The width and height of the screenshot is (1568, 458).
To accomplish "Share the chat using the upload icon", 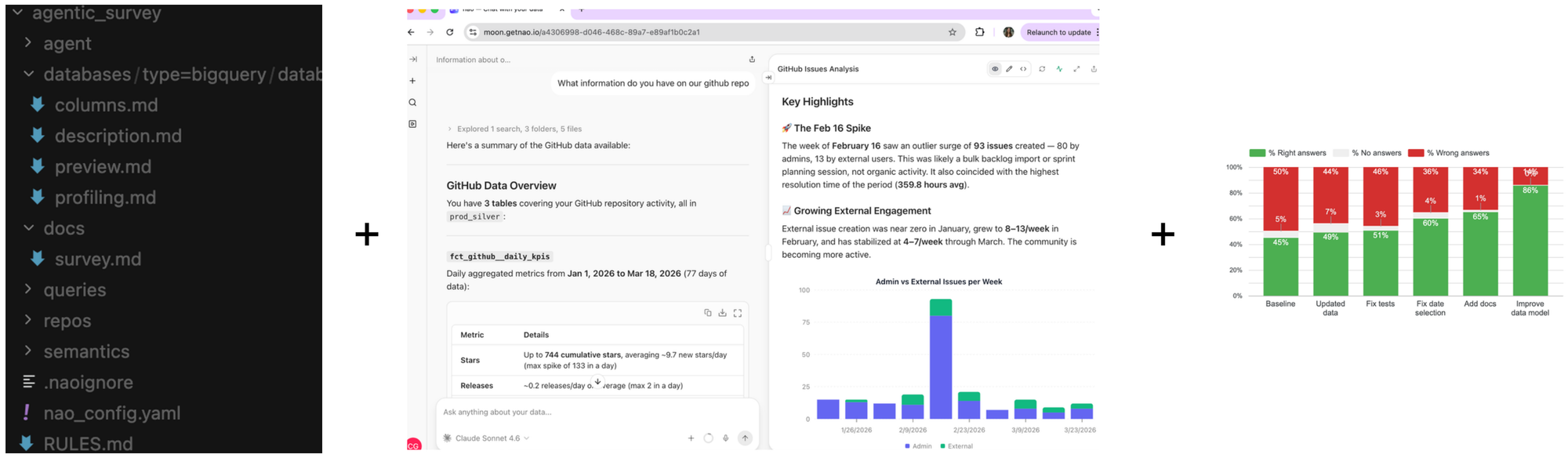I will coord(752,60).
